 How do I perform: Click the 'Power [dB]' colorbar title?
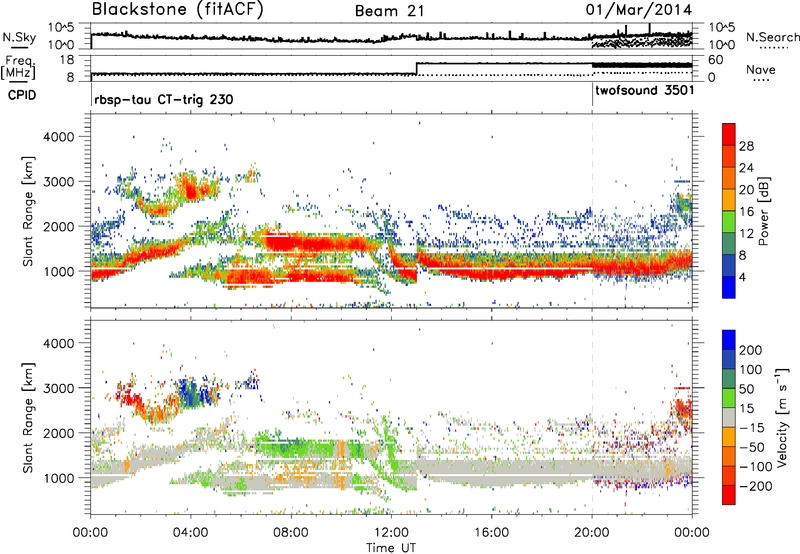pyautogui.click(x=763, y=211)
